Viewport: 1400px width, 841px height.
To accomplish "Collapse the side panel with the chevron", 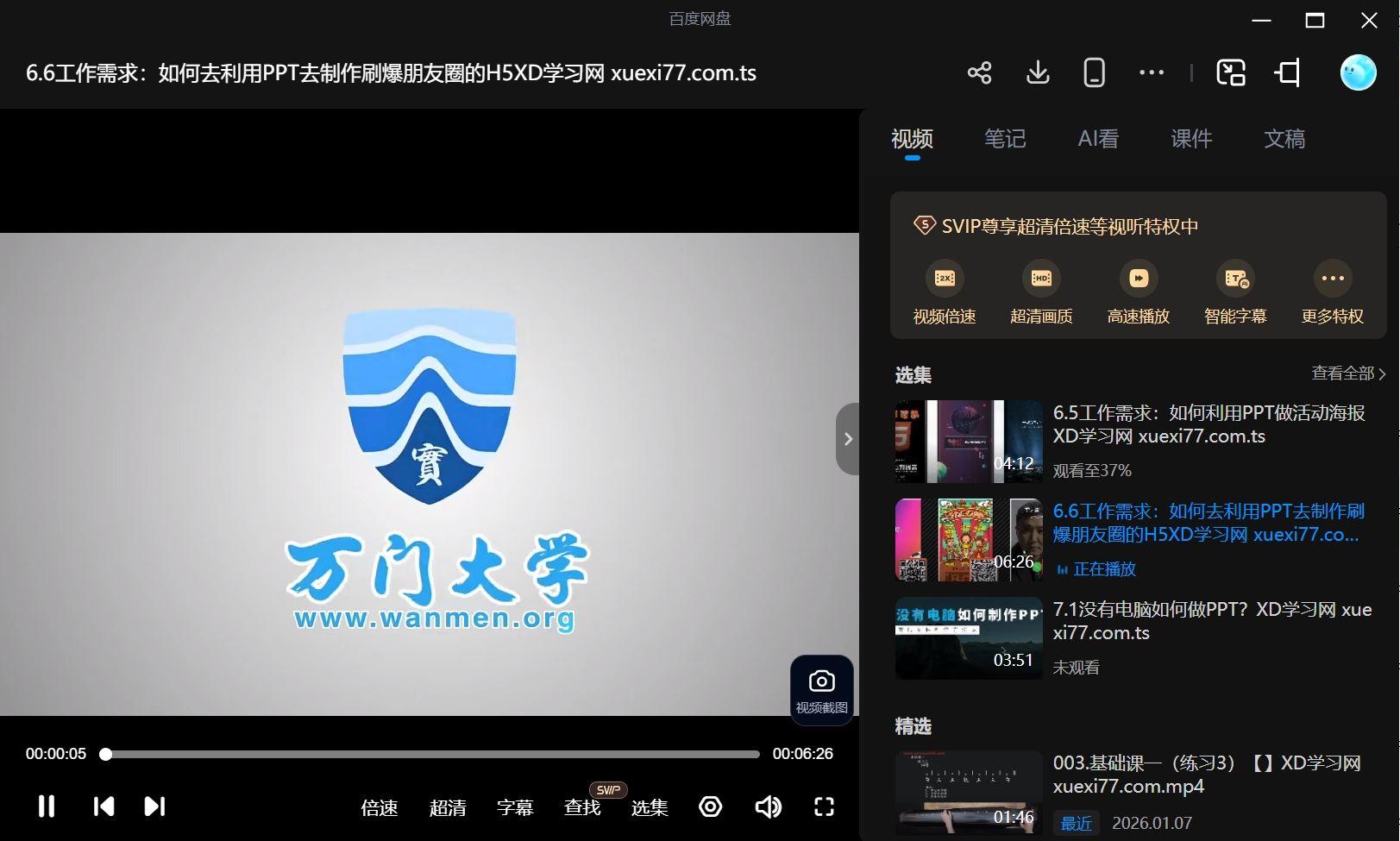I will [x=848, y=438].
